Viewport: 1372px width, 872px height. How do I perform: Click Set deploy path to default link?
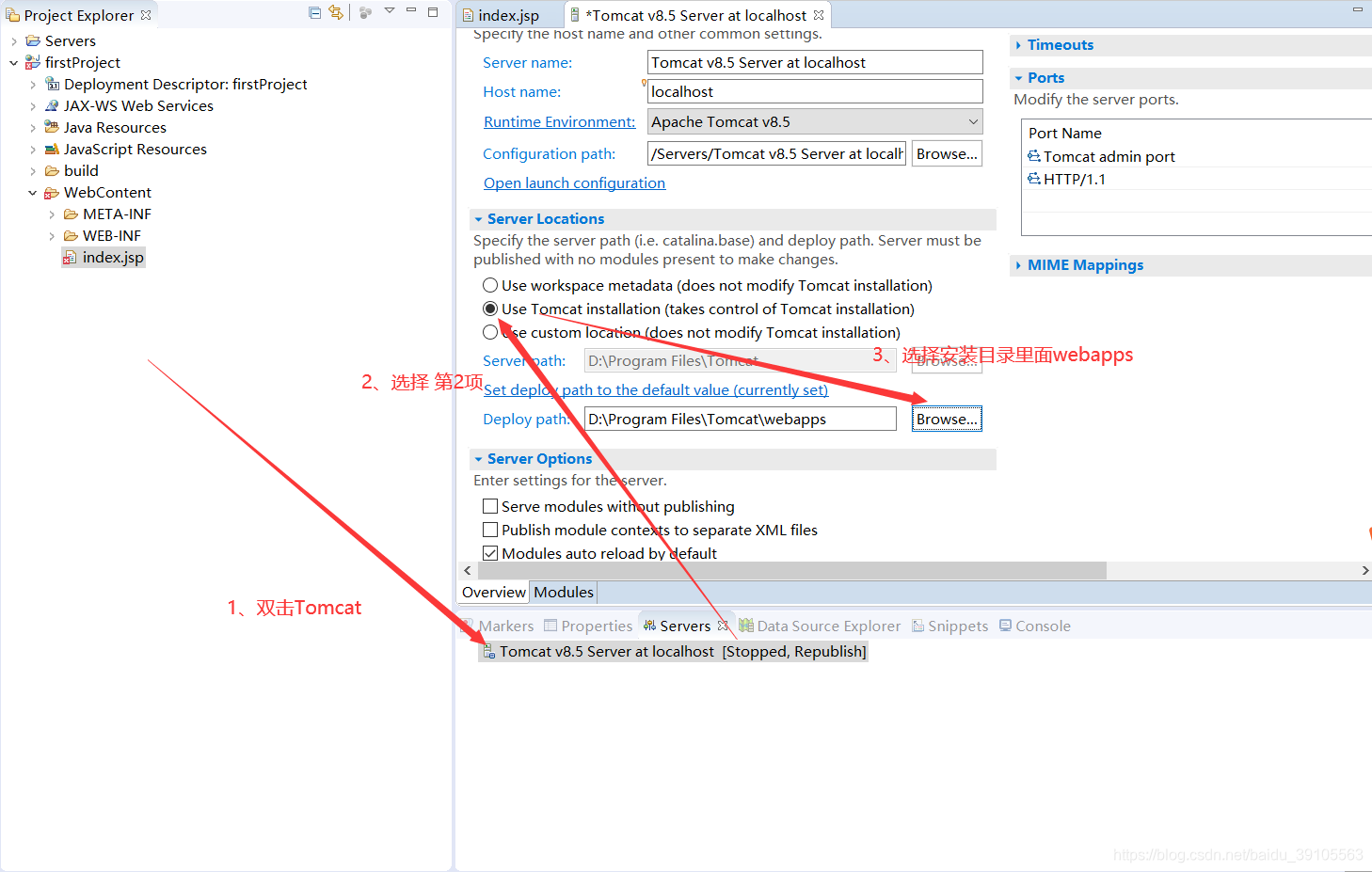click(656, 390)
